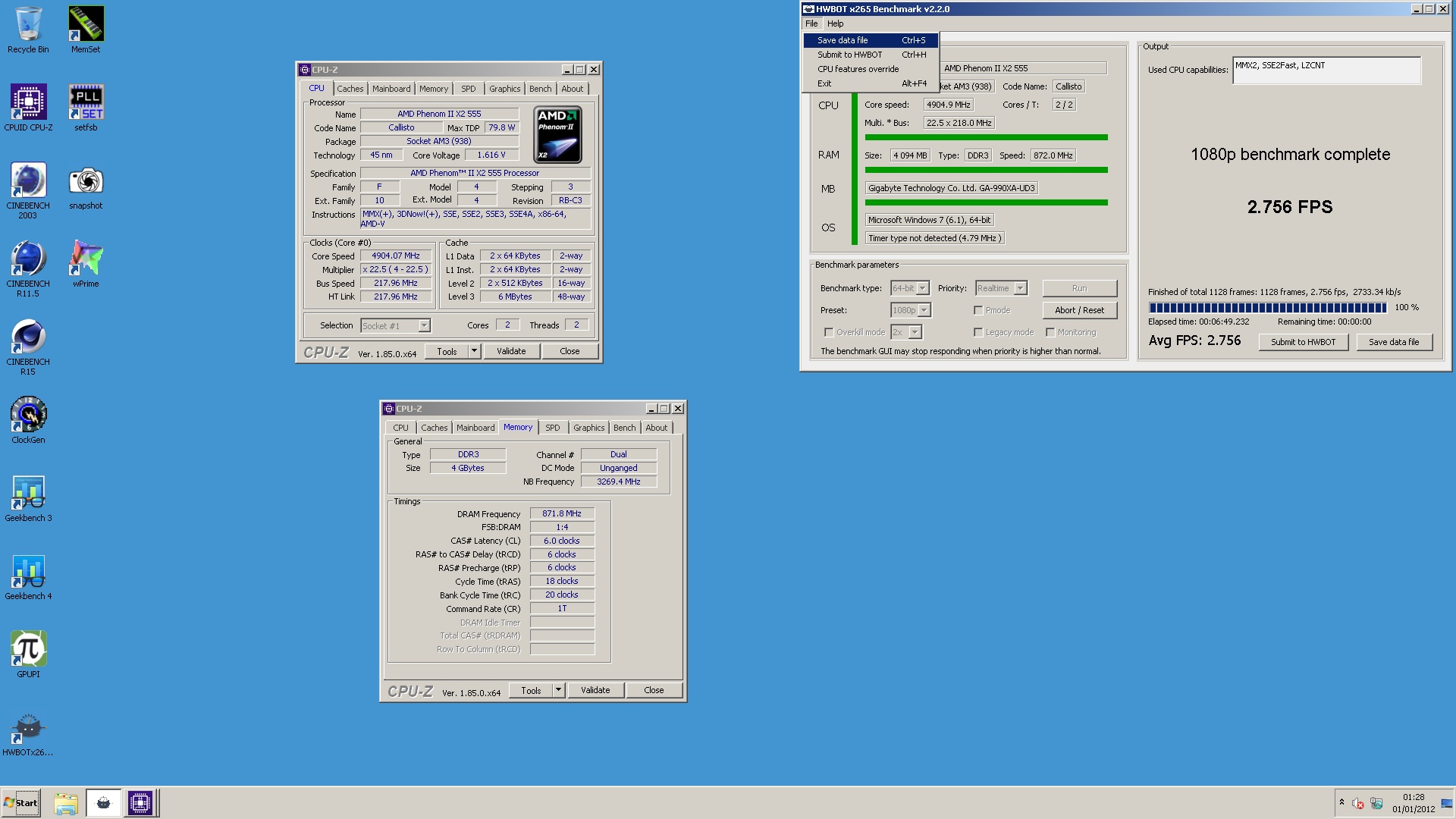This screenshot has width=1456, height=819.
Task: Open the GPUPI desktop shortcut
Action: click(28, 655)
